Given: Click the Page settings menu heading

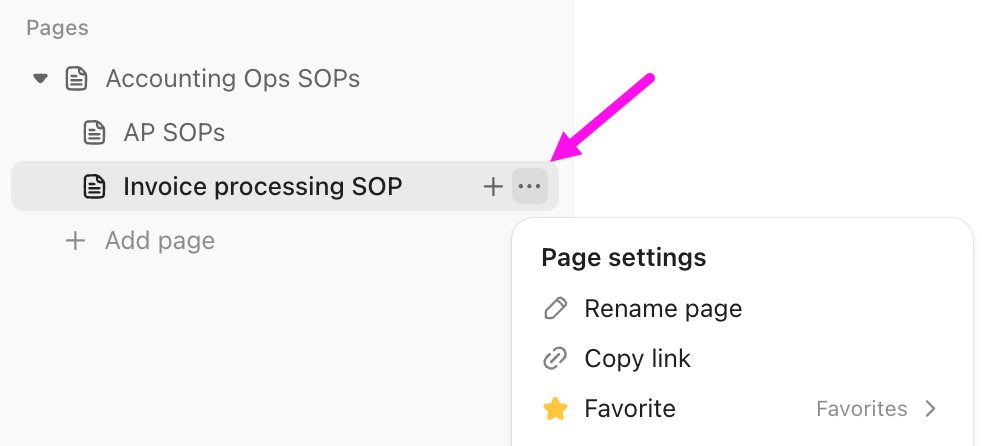Looking at the screenshot, I should pos(623,257).
